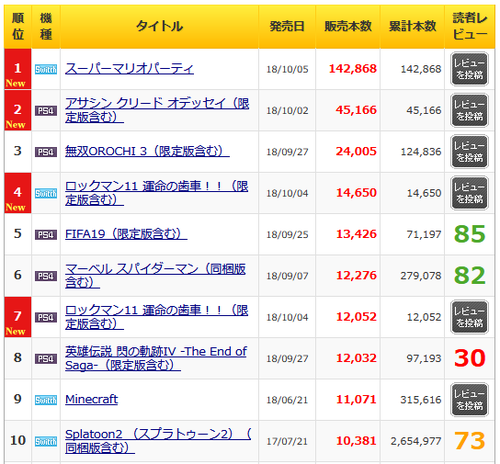Click weekly sales figure 45,166 in red
Viewport: 500px width, 464px height.
(356, 110)
